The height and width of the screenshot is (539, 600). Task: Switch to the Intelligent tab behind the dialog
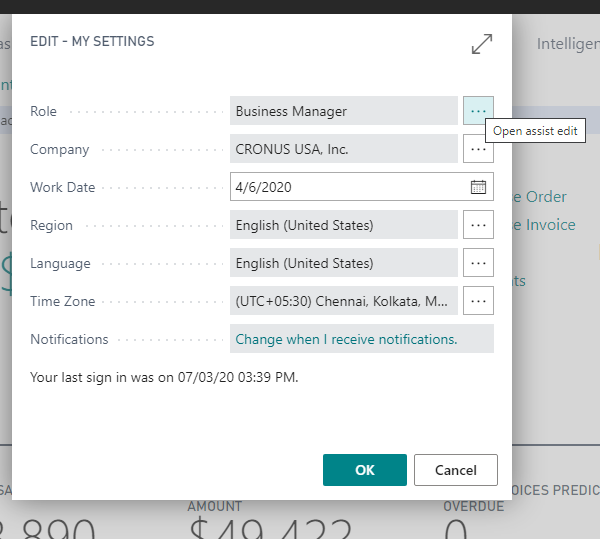567,44
